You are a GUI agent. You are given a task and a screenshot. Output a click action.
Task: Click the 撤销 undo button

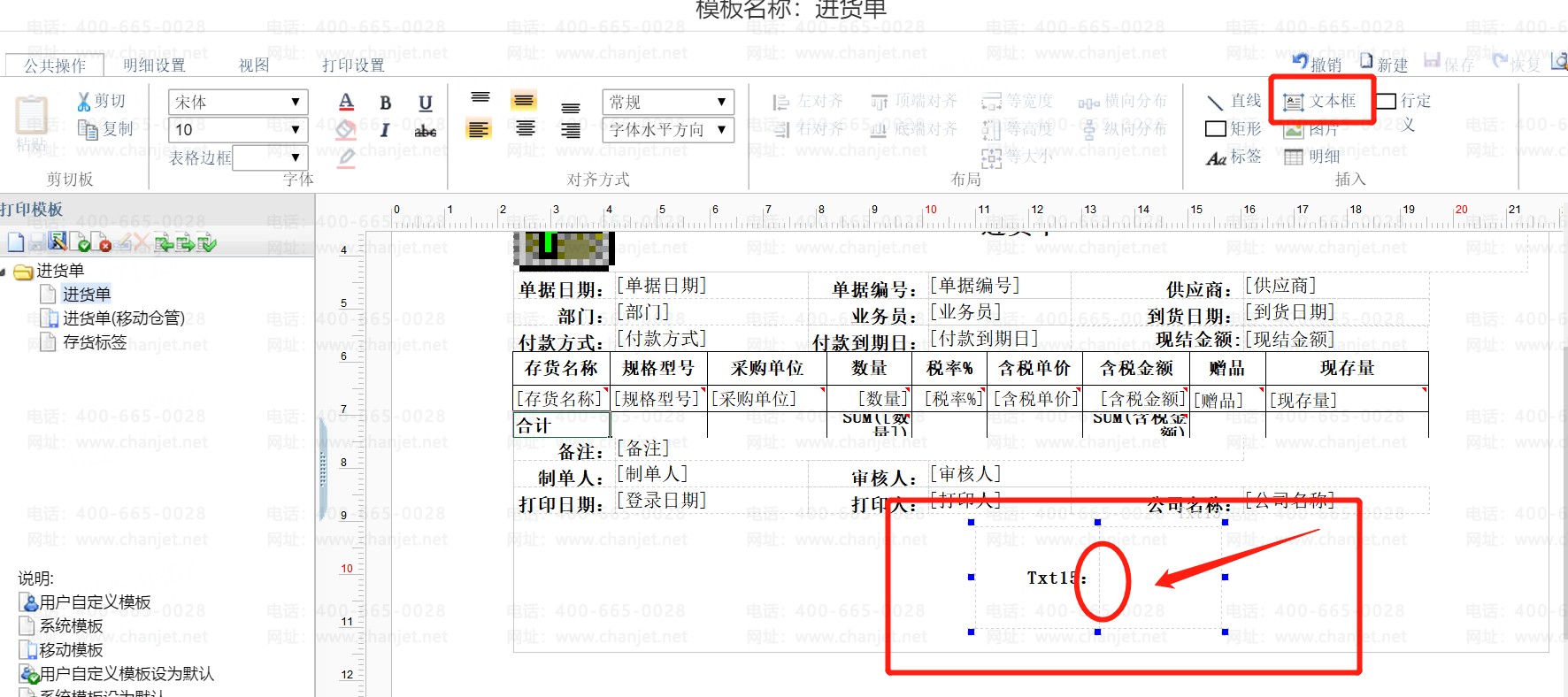click(1317, 63)
